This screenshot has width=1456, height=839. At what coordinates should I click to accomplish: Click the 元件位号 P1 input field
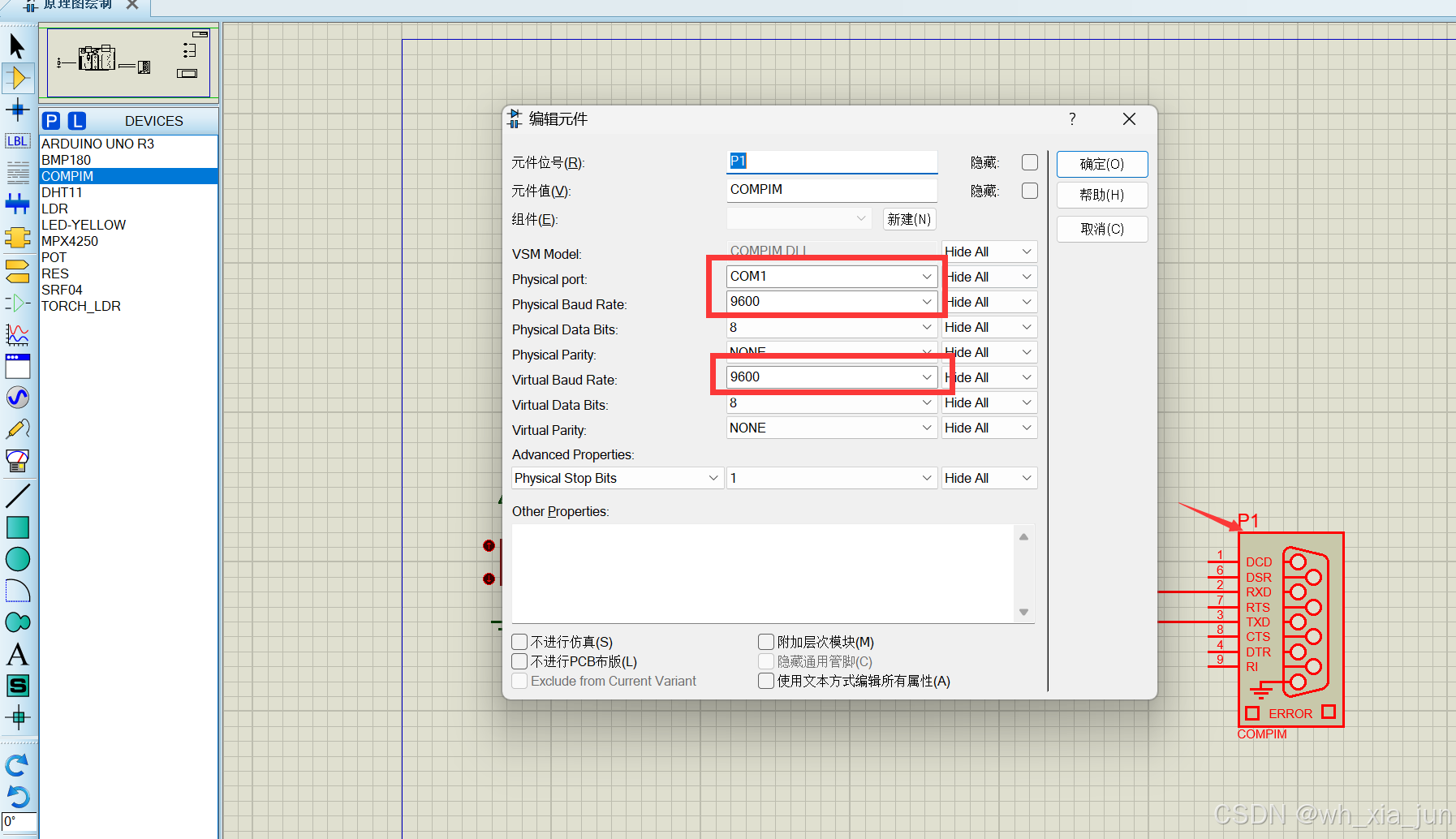click(832, 161)
